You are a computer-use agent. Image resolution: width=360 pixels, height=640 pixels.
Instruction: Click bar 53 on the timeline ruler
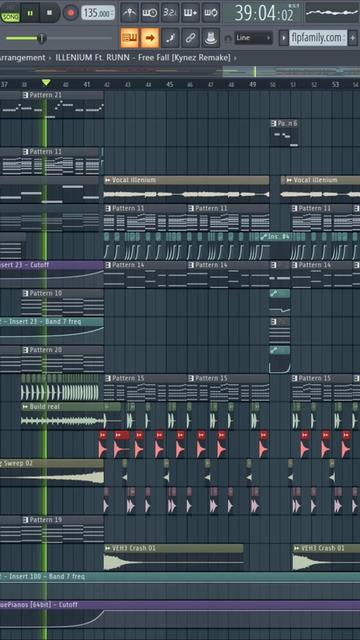[336, 84]
